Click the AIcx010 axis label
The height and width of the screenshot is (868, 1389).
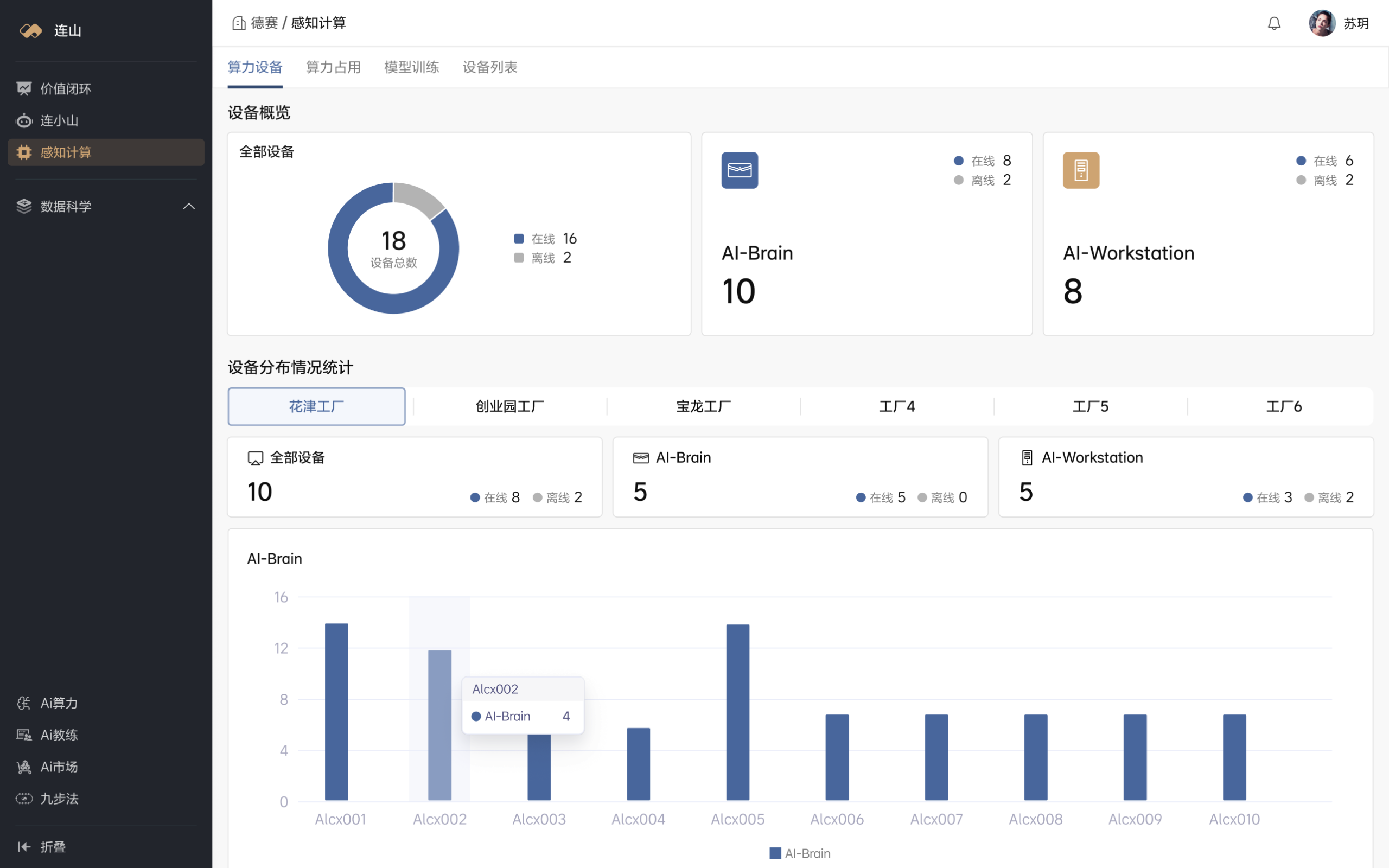1234,819
